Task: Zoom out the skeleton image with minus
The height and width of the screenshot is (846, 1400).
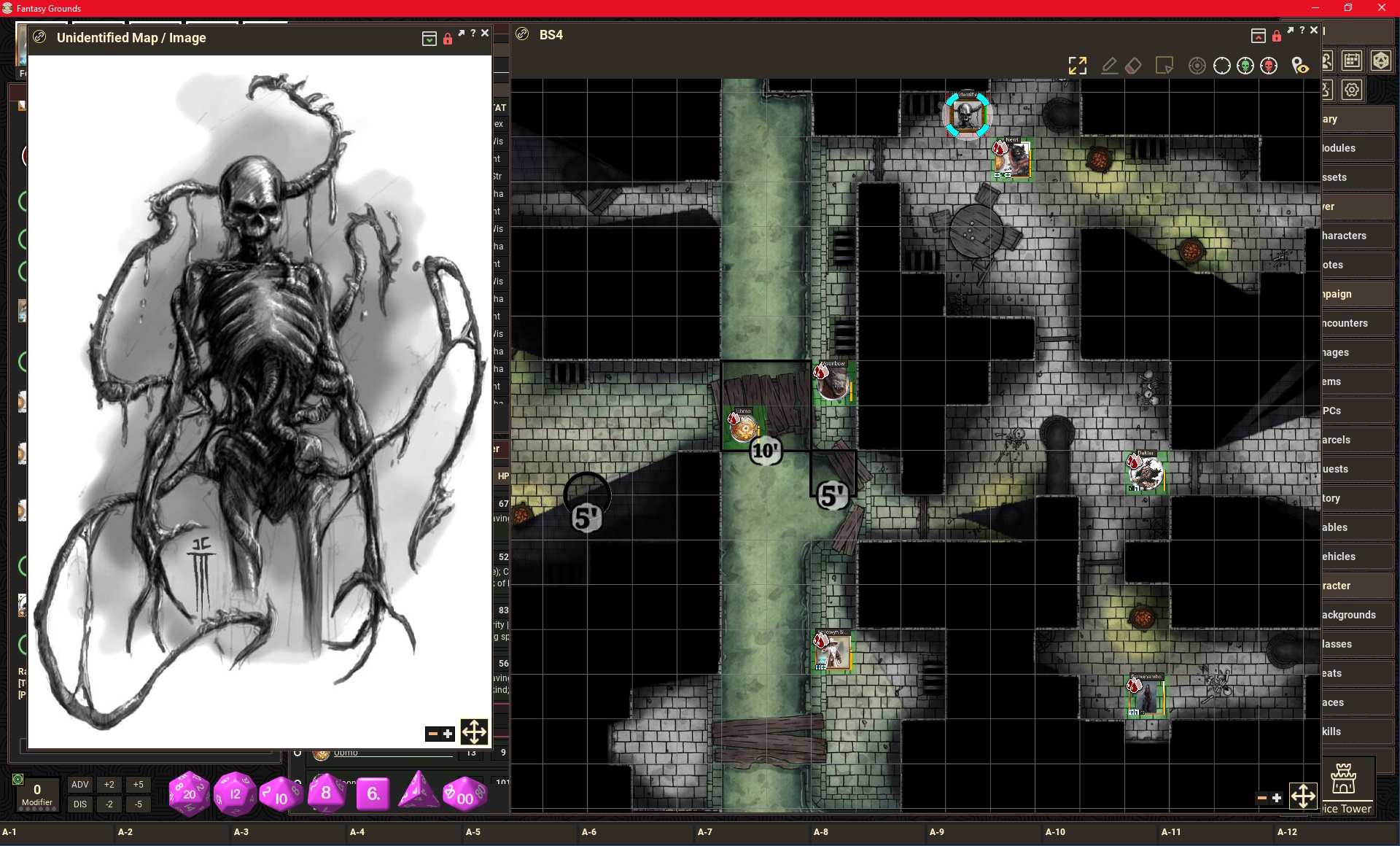Action: 433,734
